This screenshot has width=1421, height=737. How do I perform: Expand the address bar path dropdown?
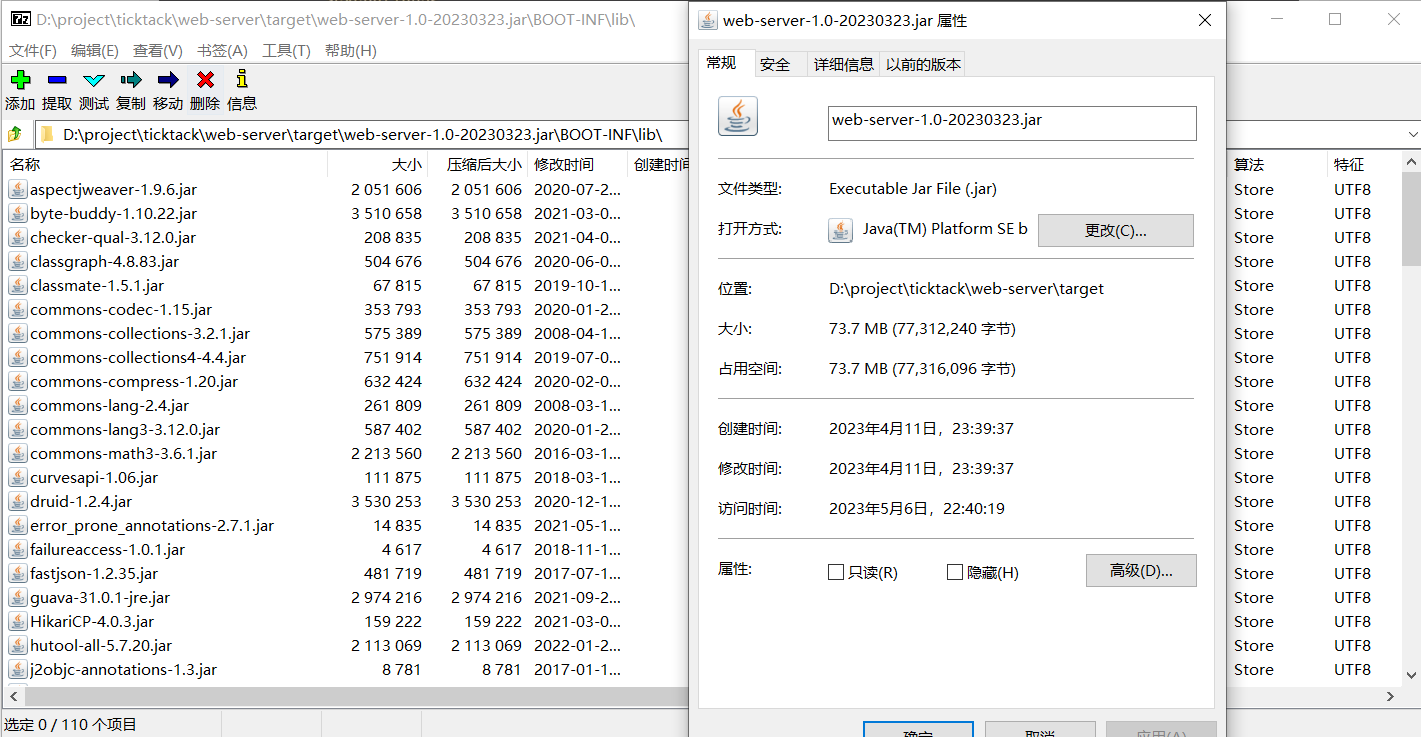1413,134
